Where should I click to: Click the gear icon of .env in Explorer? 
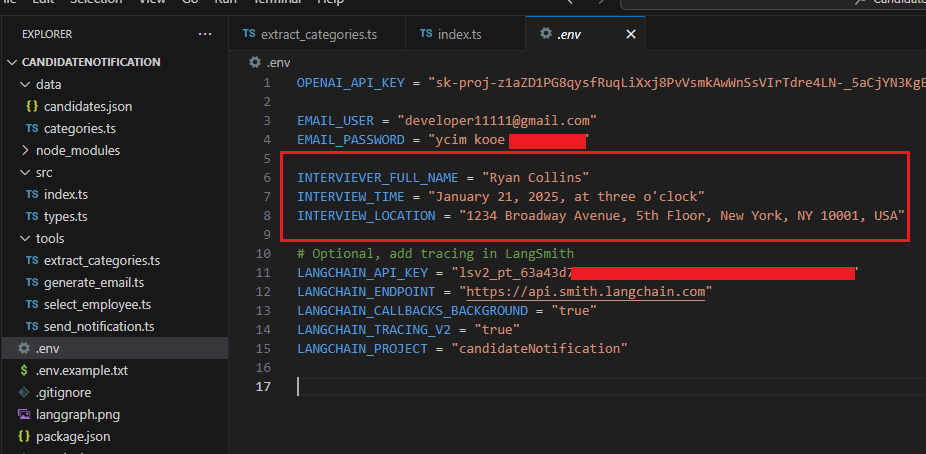24,348
